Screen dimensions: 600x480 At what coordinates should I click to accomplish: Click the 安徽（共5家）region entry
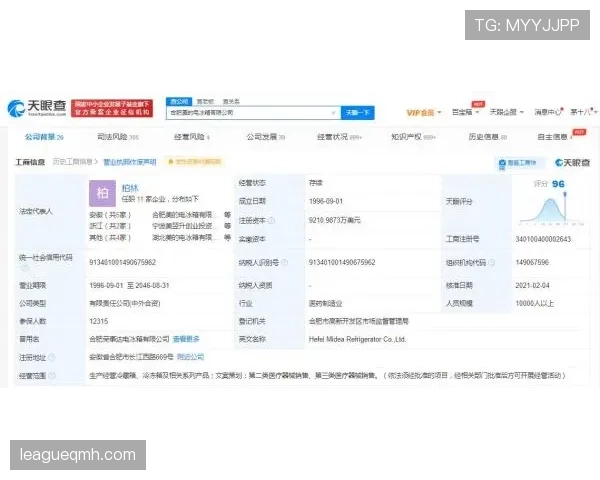[110, 215]
